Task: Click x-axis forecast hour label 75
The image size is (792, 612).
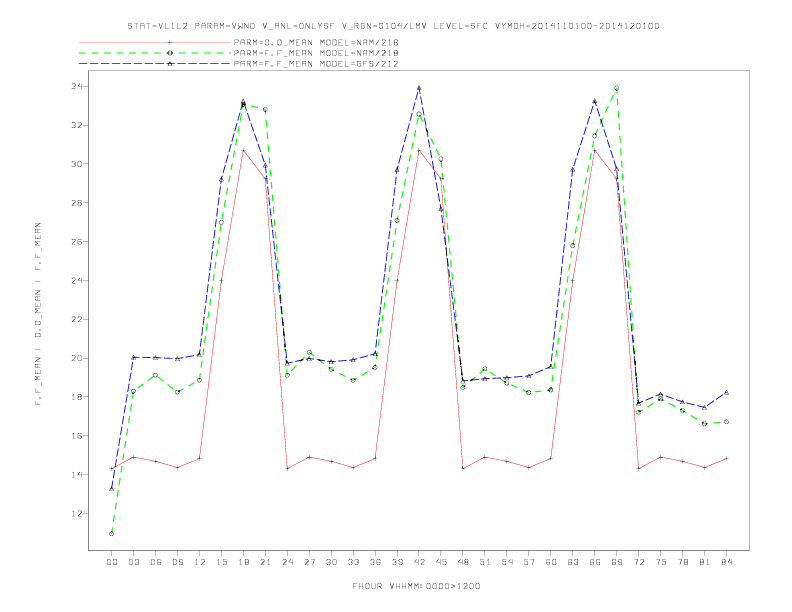Action: click(661, 562)
